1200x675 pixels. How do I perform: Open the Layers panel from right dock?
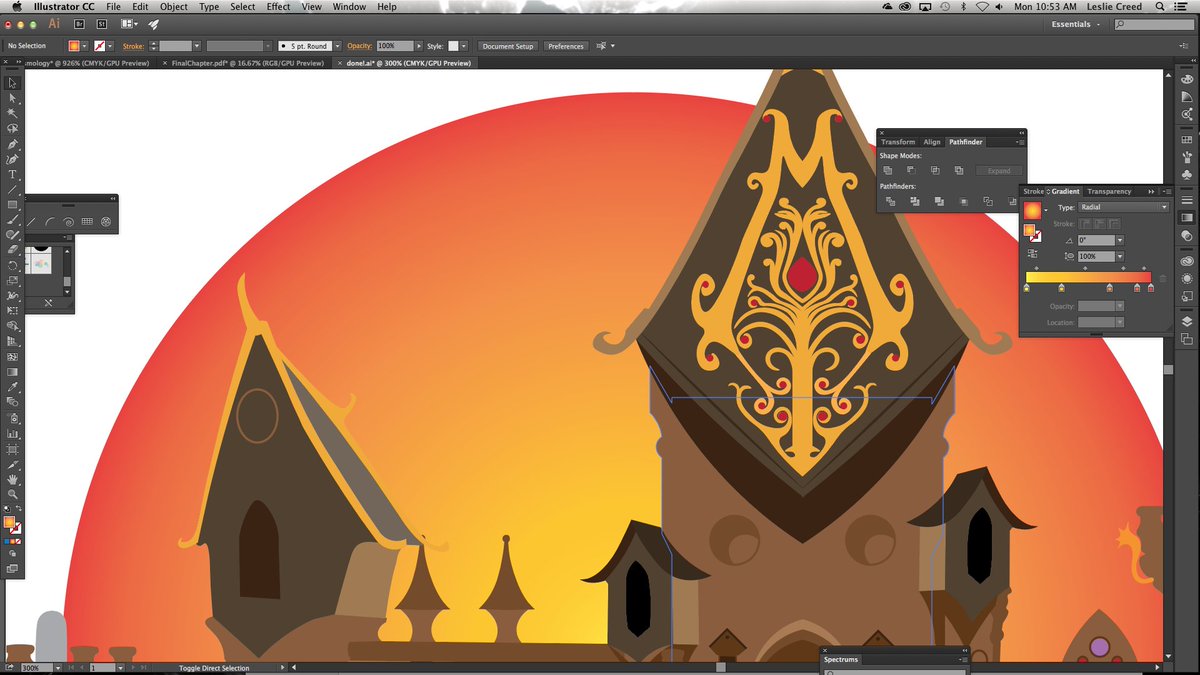1187,322
